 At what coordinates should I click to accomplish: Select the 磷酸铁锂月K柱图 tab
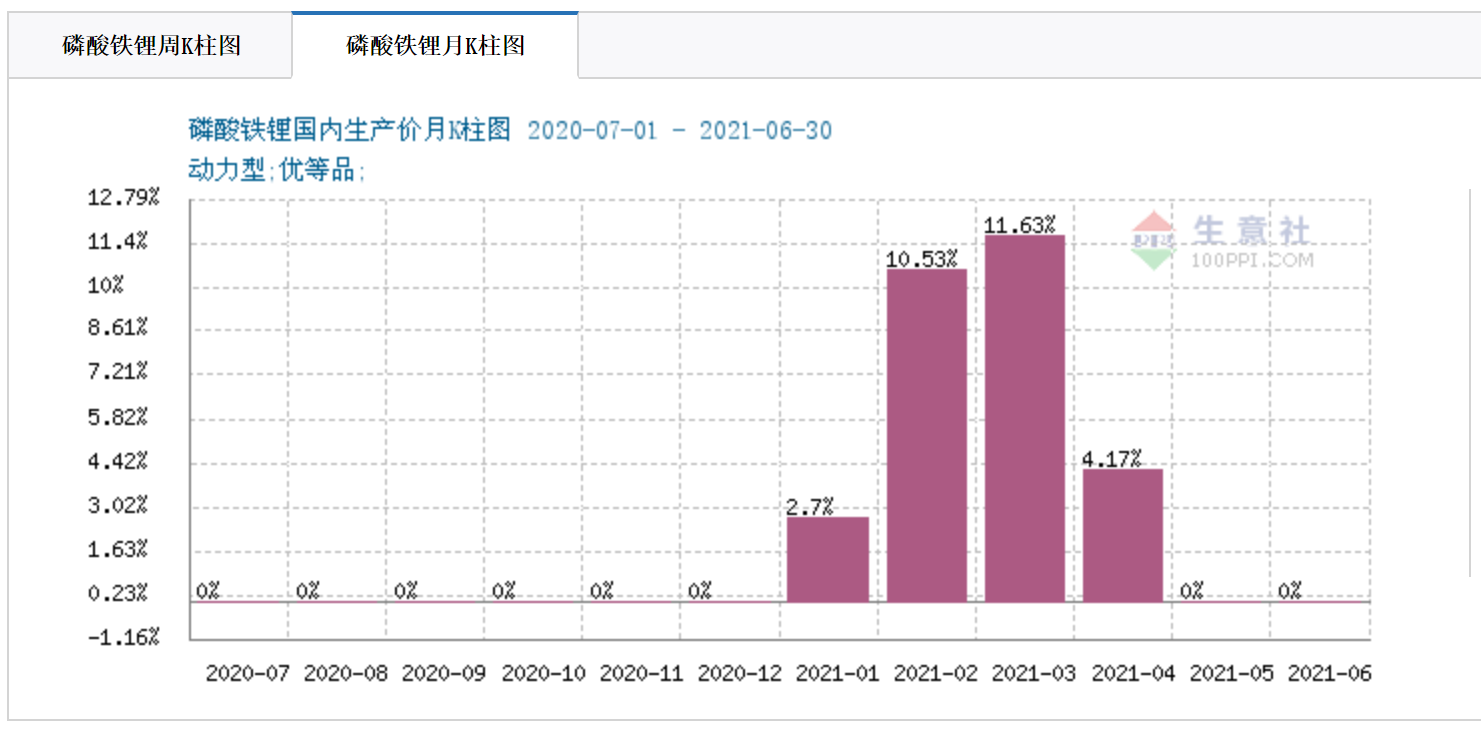click(x=435, y=46)
